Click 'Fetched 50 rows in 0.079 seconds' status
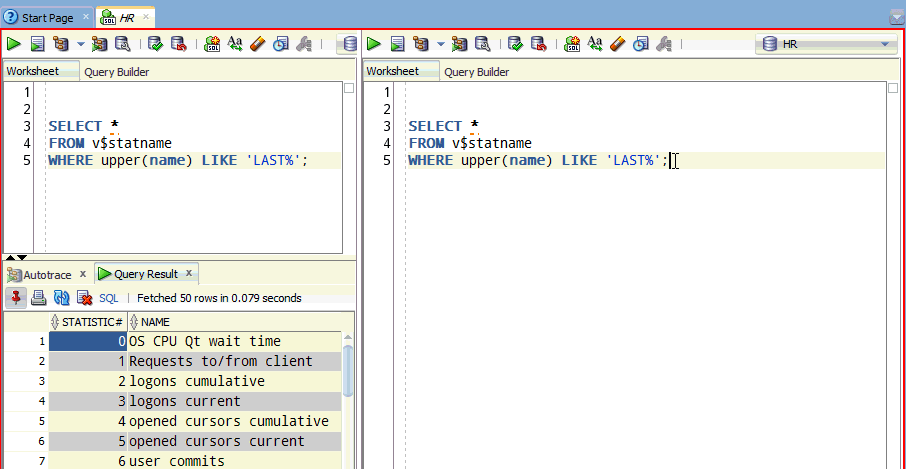Screen dimensions: 906x469 pos(219,299)
